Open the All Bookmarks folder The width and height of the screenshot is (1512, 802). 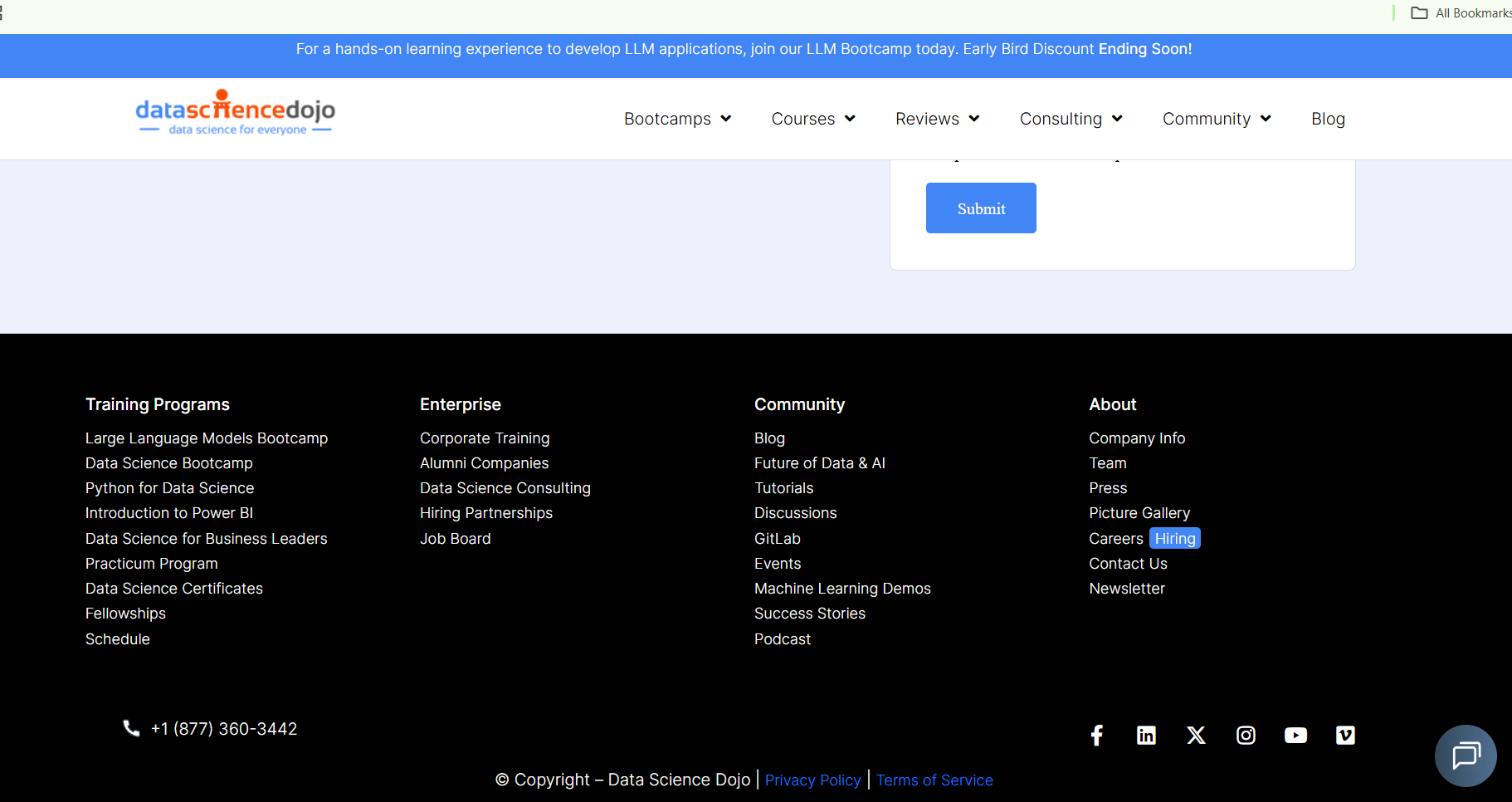click(1462, 13)
